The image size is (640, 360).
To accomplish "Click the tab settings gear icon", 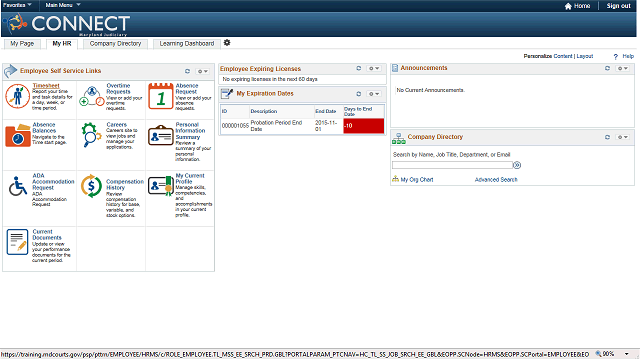I will tap(227, 43).
